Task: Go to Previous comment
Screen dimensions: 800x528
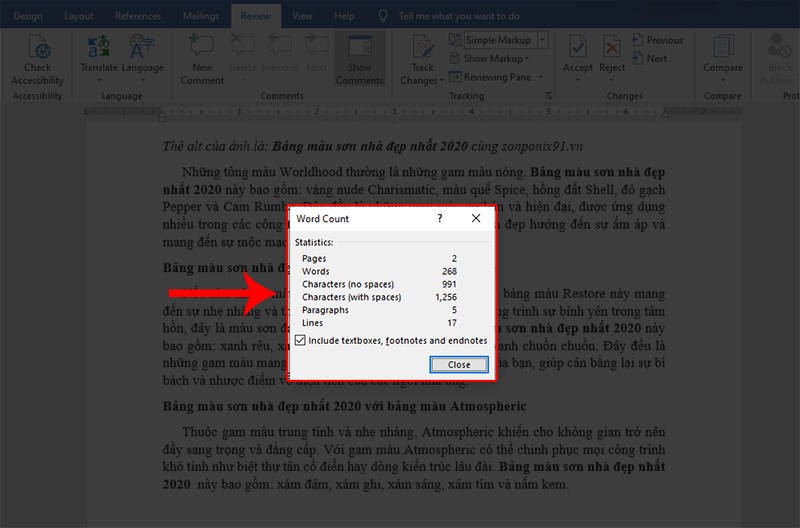Action: click(280, 55)
